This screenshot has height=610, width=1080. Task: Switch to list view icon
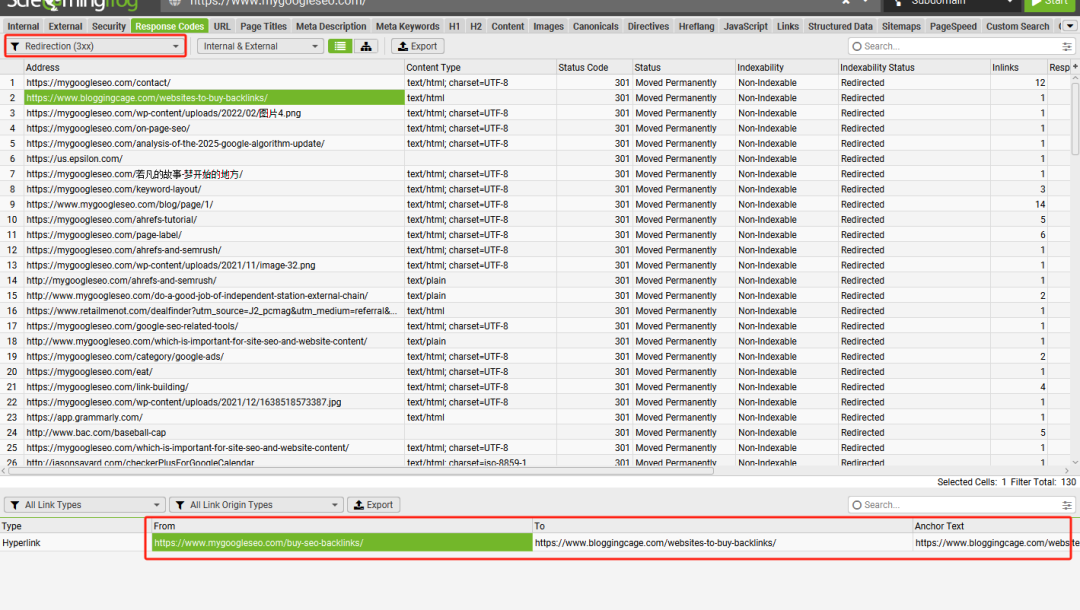[x=340, y=46]
